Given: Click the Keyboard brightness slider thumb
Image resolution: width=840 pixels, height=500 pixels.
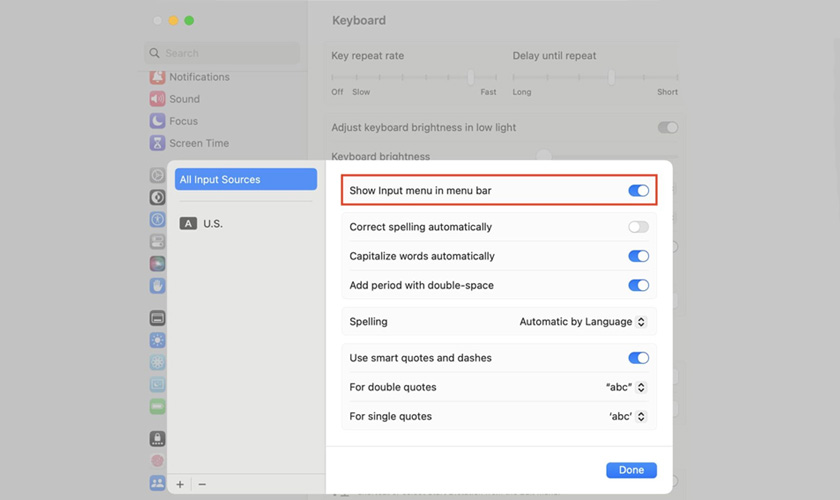Looking at the screenshot, I should (x=544, y=155).
